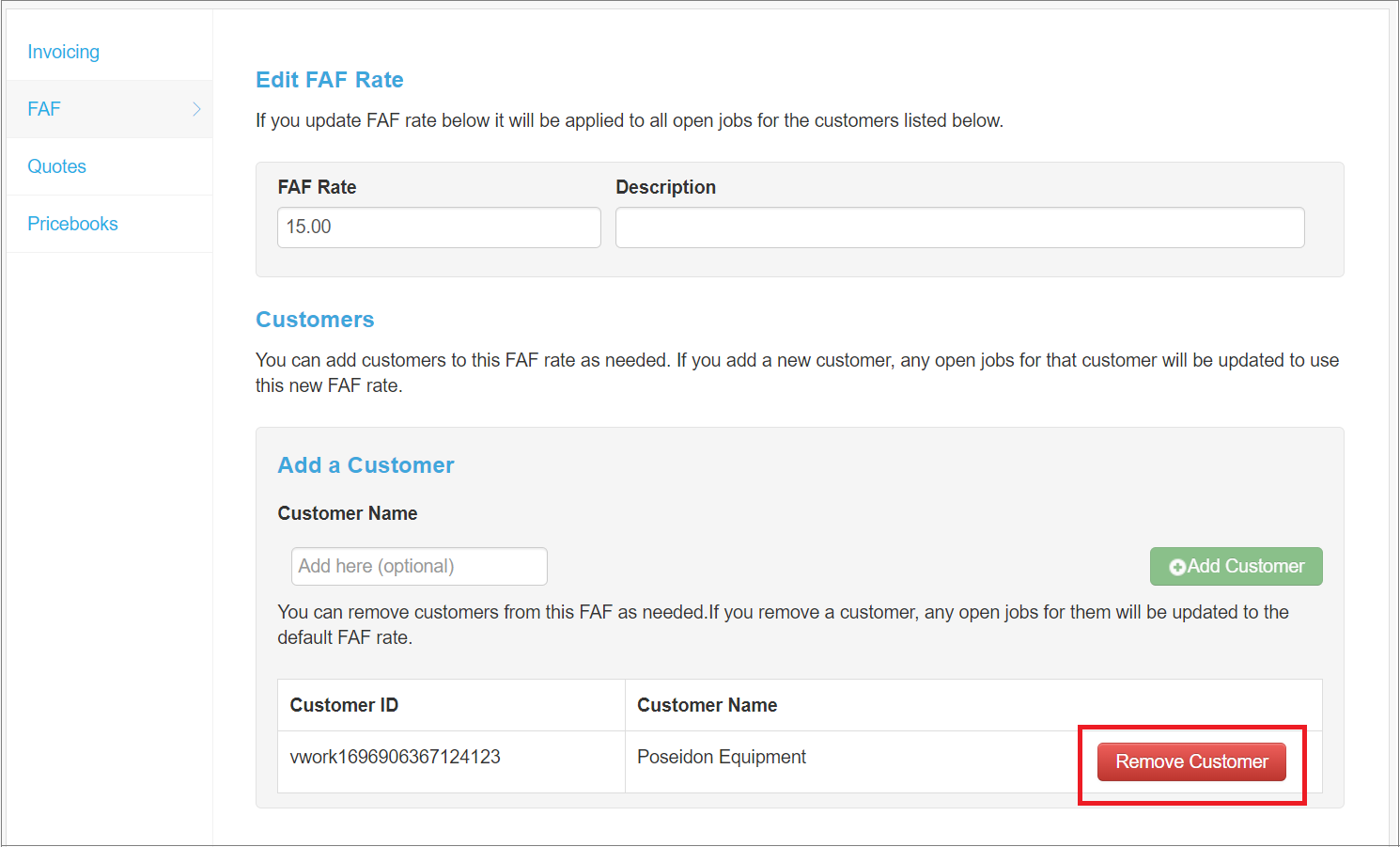
Task: Click the Customer ID column header
Action: (344, 704)
